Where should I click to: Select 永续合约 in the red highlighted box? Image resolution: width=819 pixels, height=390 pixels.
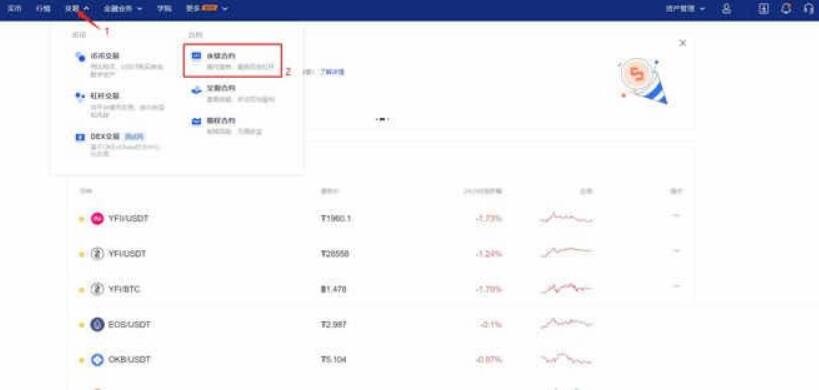(x=232, y=61)
